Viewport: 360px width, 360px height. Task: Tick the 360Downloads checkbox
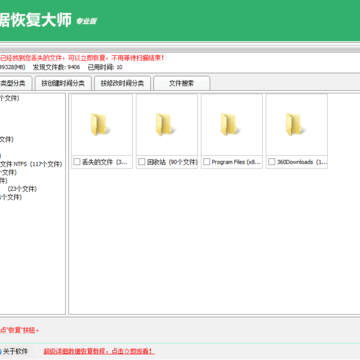(x=272, y=162)
